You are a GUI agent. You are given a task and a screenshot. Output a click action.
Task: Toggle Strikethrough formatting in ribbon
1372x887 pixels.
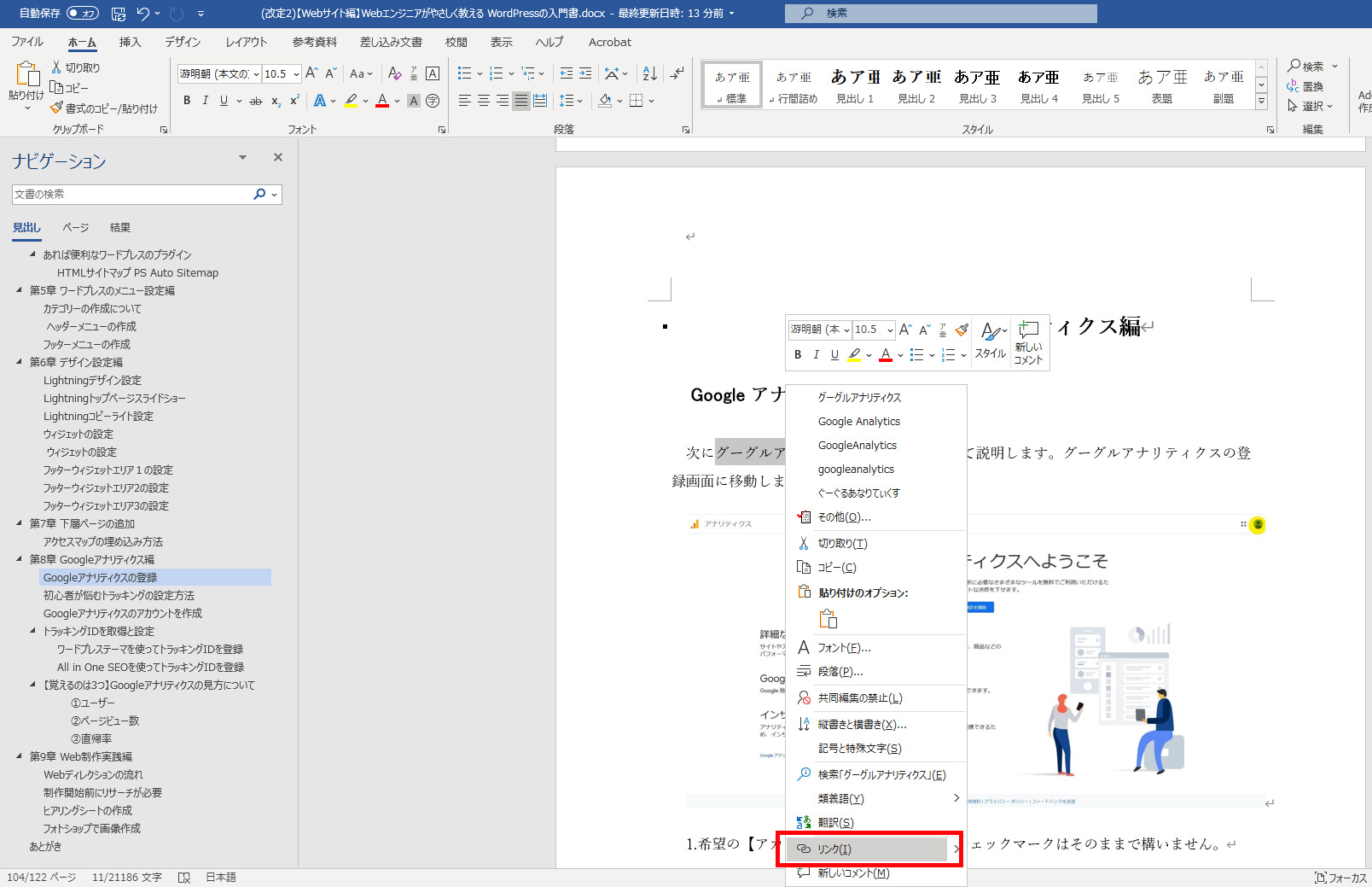pyautogui.click(x=255, y=101)
